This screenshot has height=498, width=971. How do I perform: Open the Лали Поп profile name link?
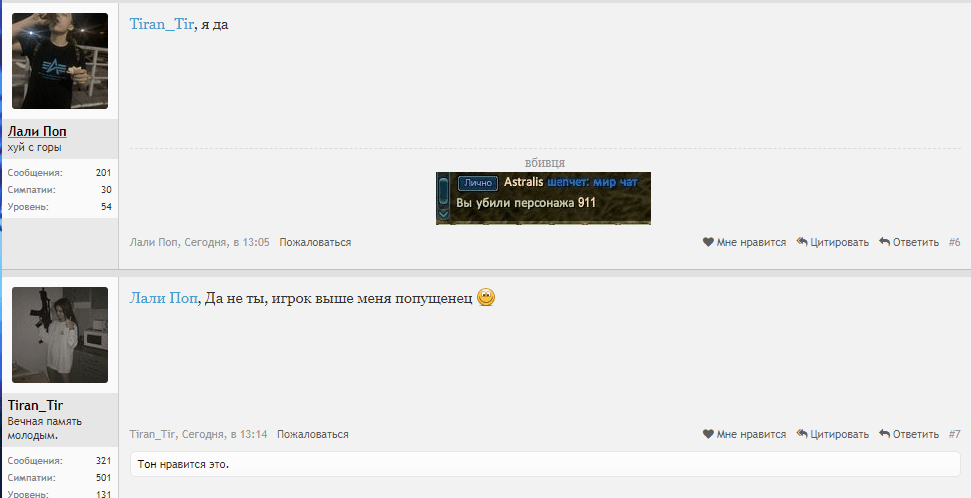tap(37, 131)
